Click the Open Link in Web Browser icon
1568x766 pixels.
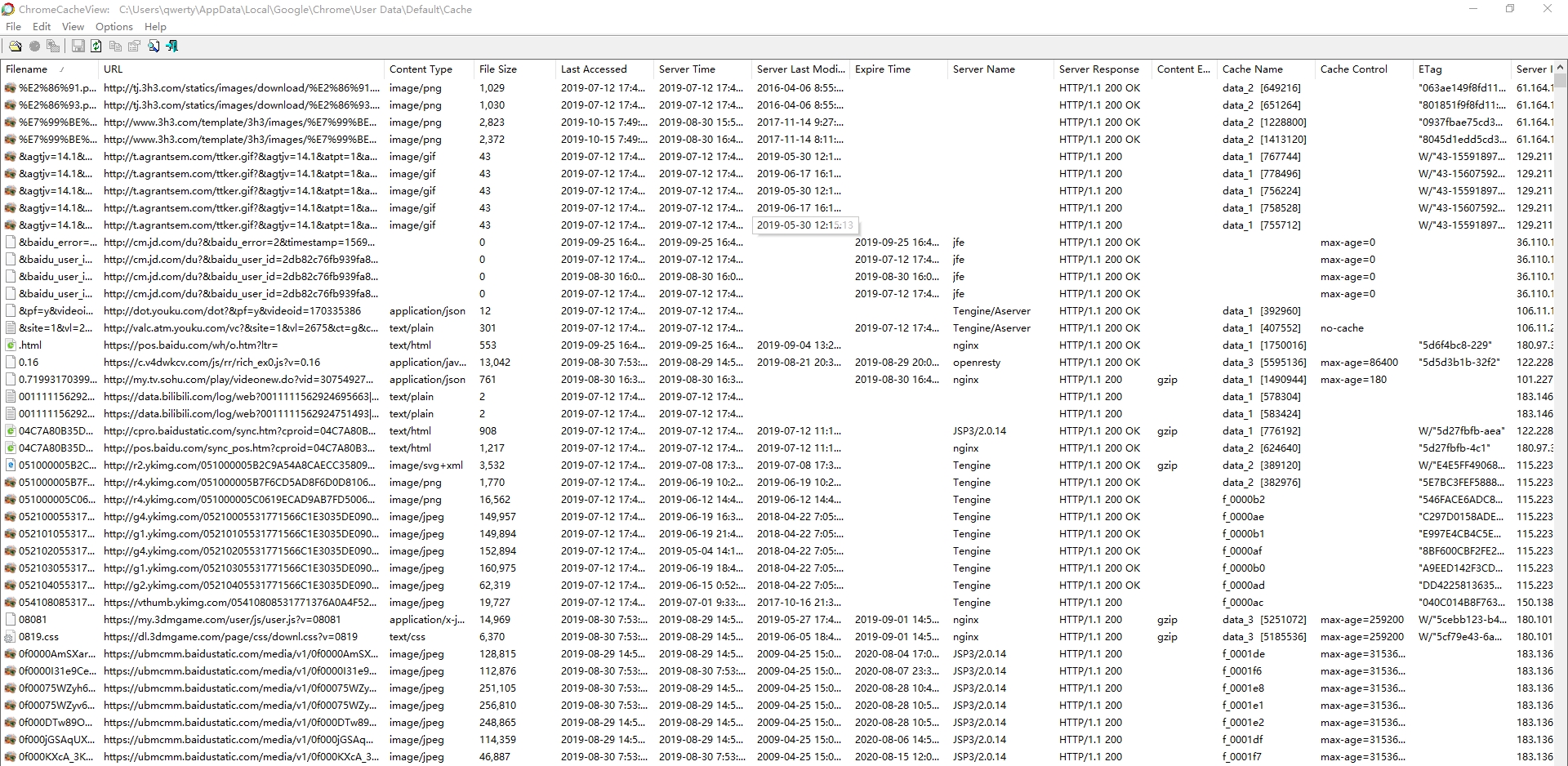pyautogui.click(x=34, y=47)
